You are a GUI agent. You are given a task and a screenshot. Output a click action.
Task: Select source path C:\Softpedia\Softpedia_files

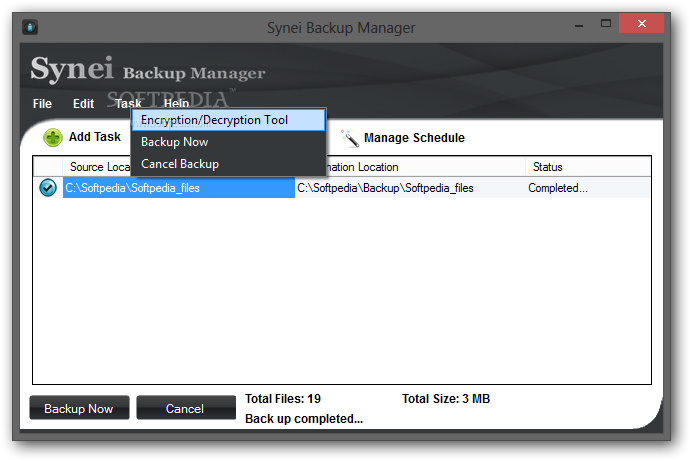178,188
